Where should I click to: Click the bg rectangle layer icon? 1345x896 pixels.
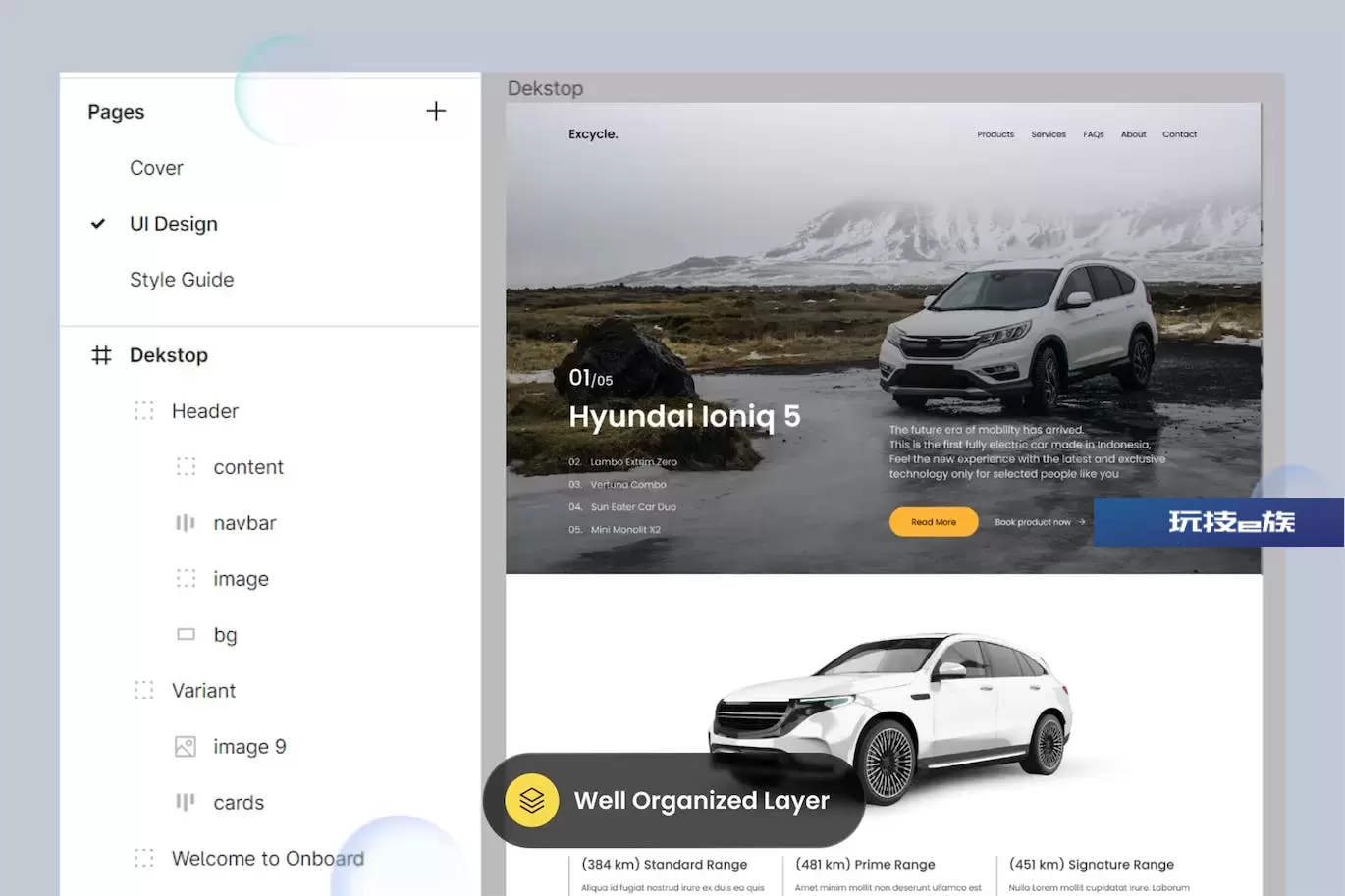[x=186, y=635]
